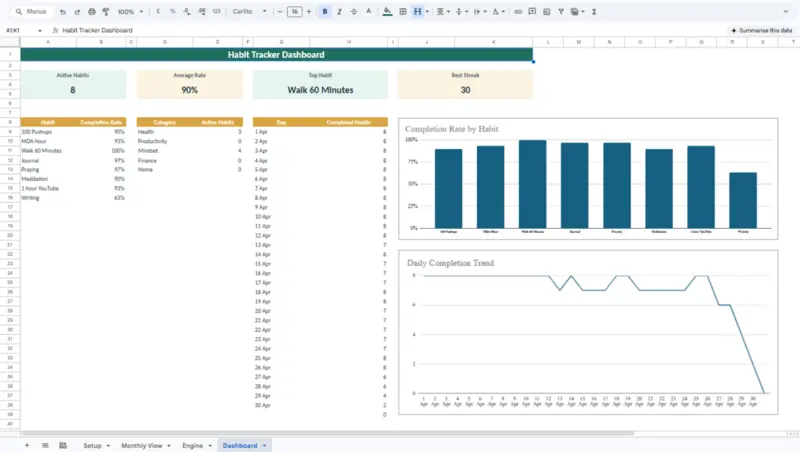
Task: Click the Walk 60 Minutes top habit value
Action: coord(320,90)
